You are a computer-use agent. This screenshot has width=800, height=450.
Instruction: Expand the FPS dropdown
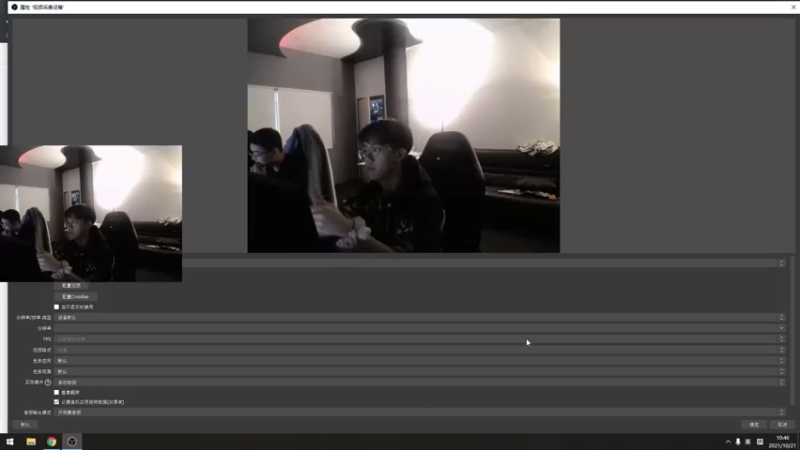[419, 339]
